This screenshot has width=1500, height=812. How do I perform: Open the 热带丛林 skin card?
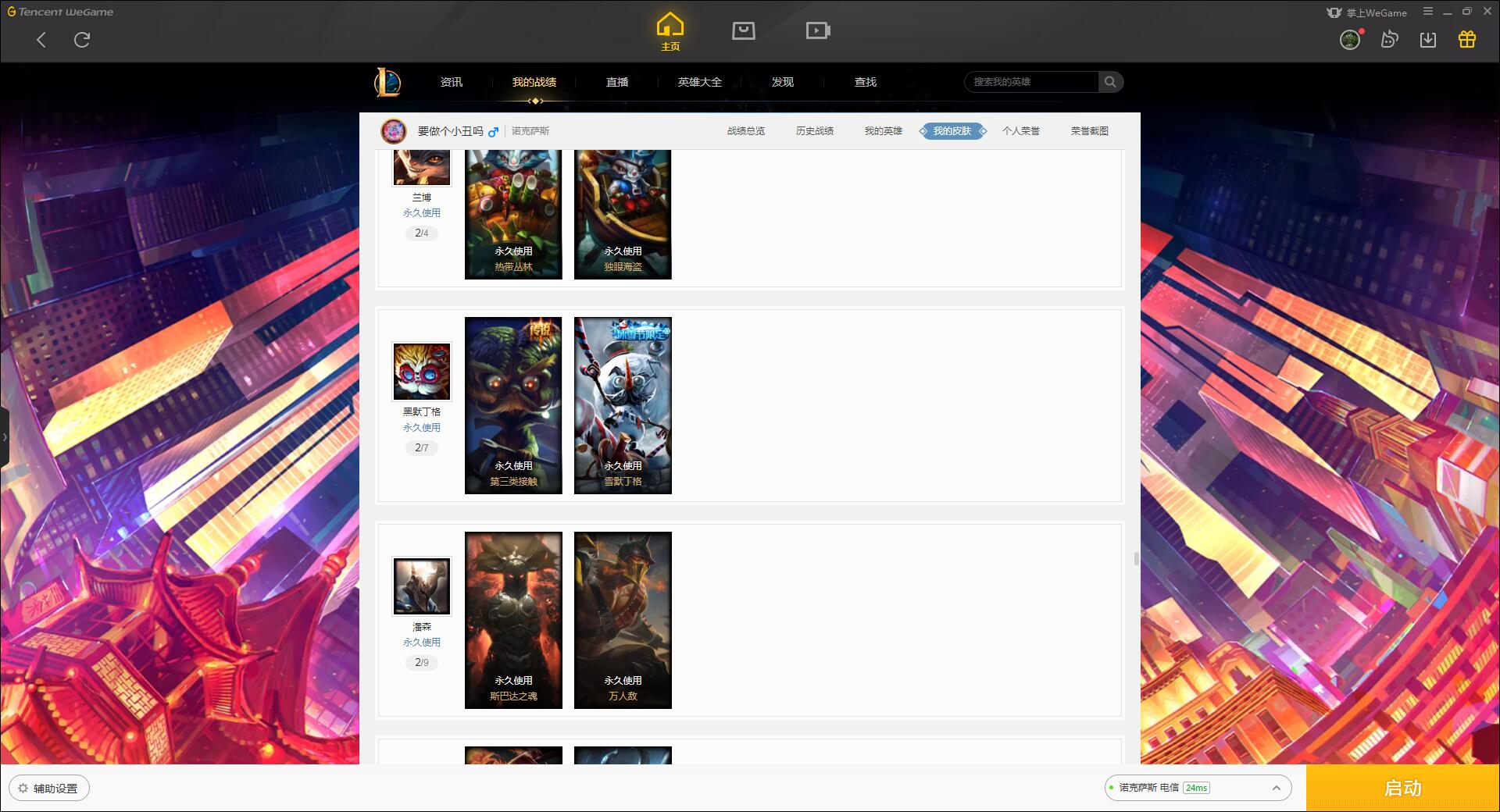click(513, 215)
